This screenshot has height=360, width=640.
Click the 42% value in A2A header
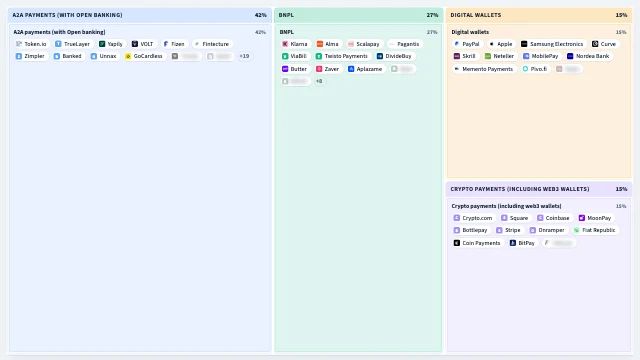point(260,15)
